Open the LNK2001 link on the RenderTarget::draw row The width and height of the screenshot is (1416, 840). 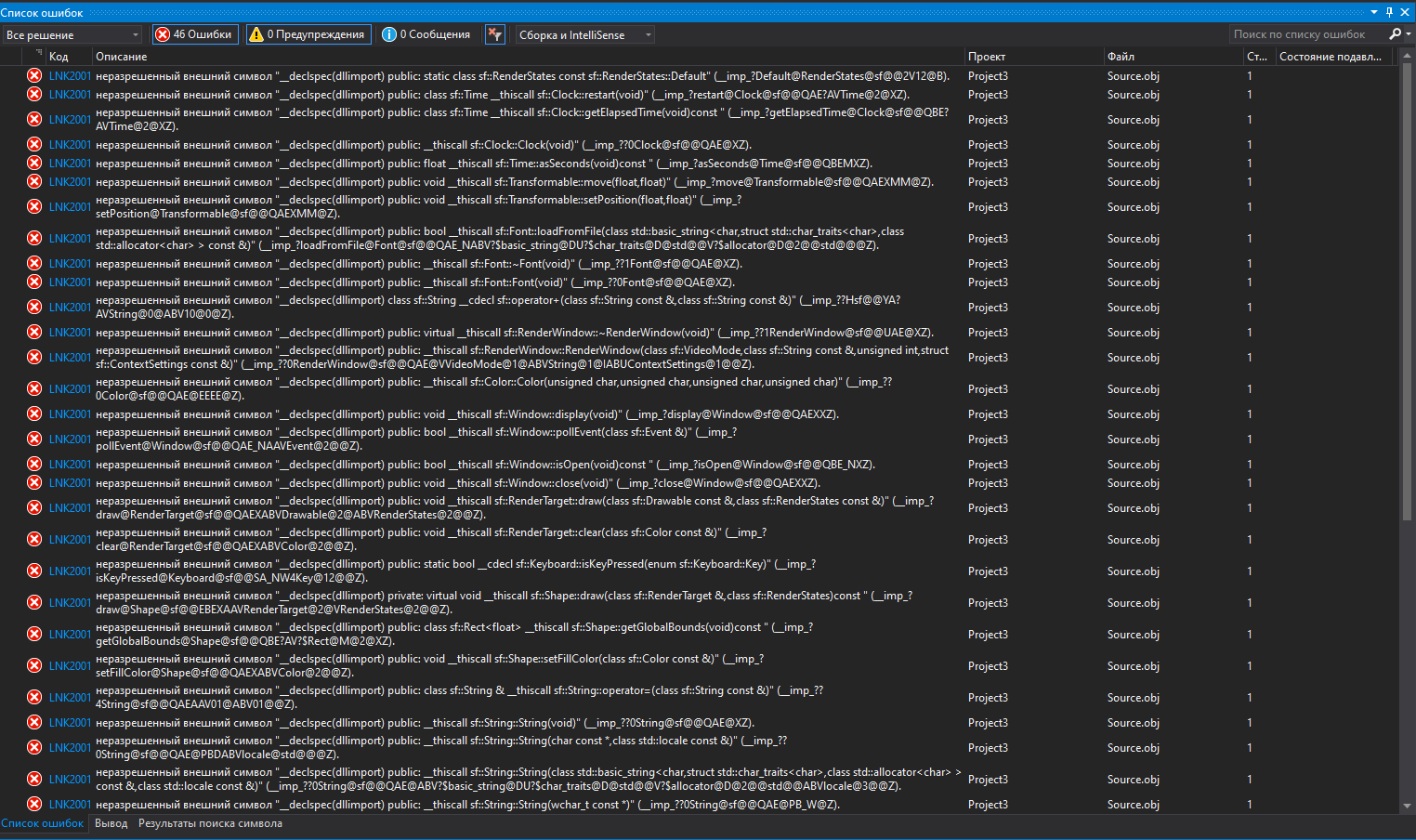pyautogui.click(x=70, y=508)
